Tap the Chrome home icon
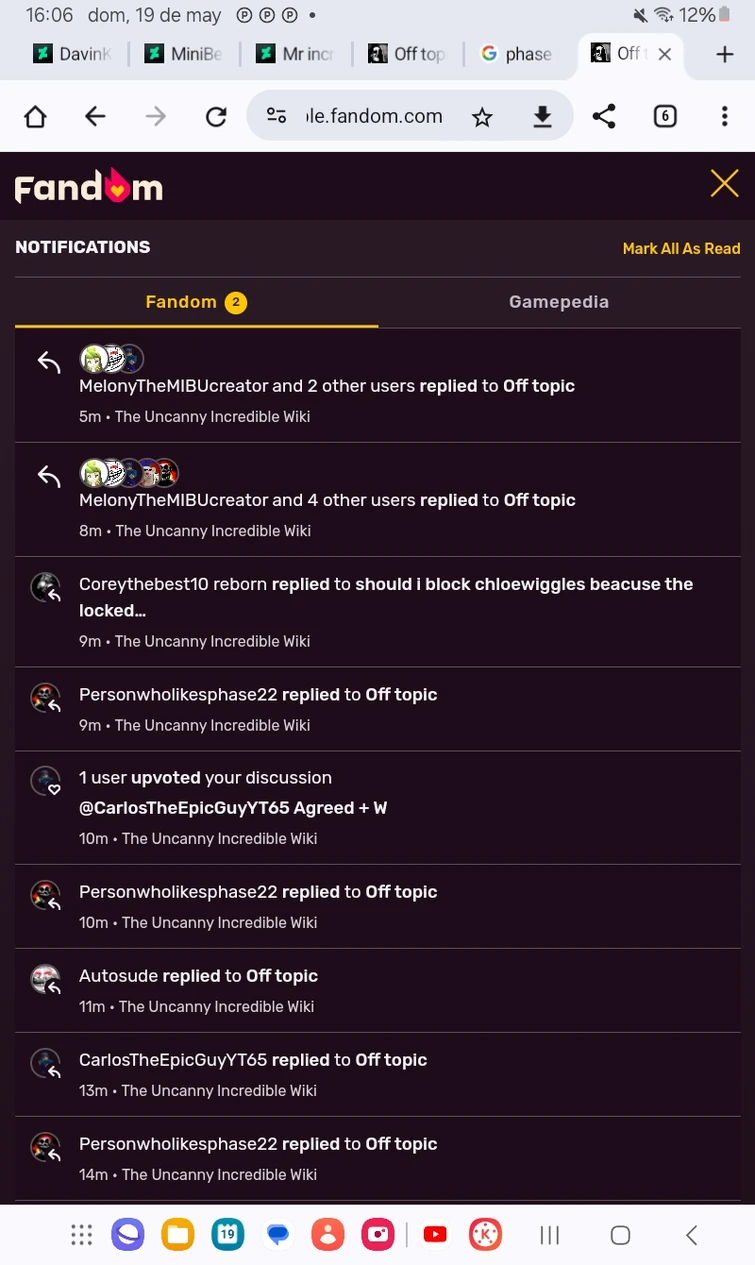Viewport: 755px width, 1265px height. click(35, 116)
